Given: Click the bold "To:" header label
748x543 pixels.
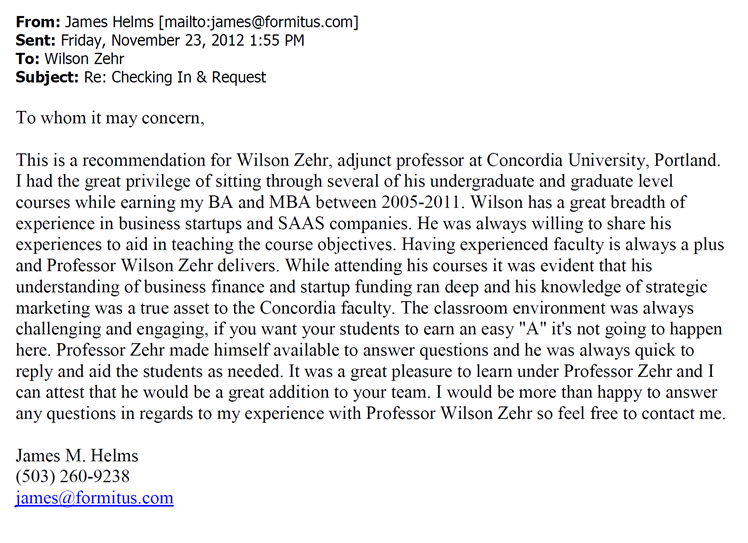Looking at the screenshot, I should pos(27,58).
